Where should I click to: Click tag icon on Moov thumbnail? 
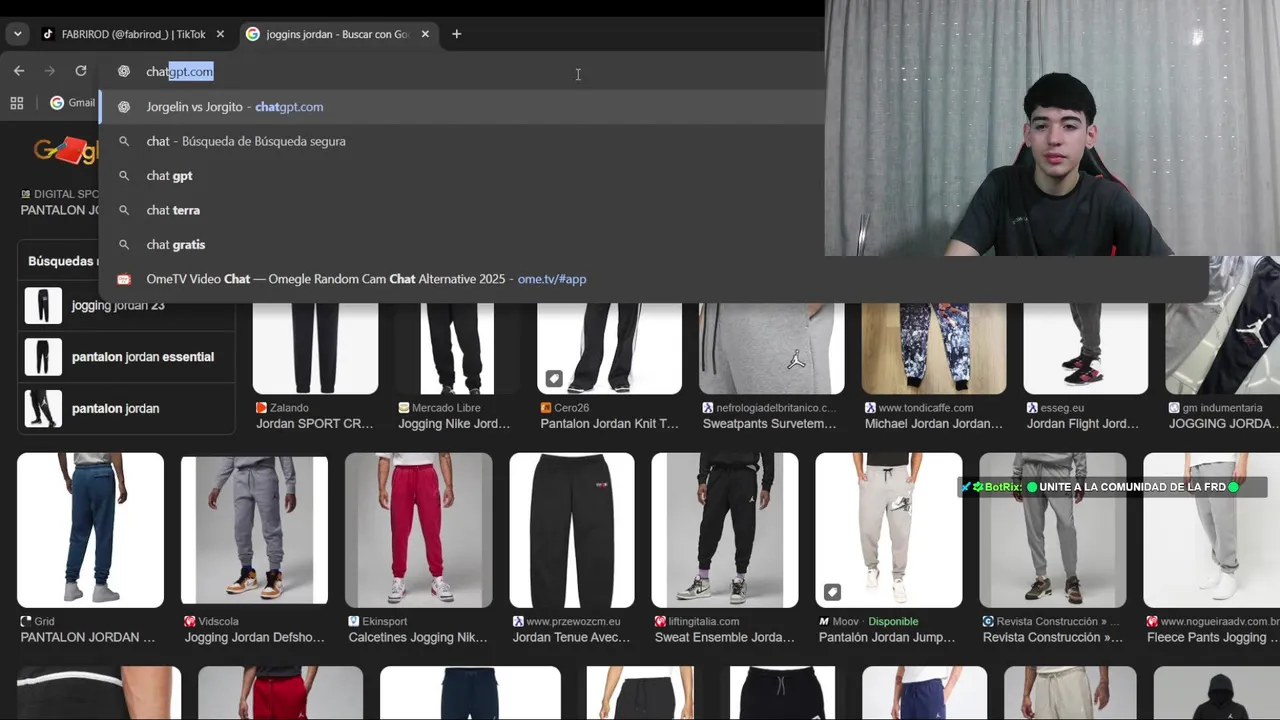(832, 592)
